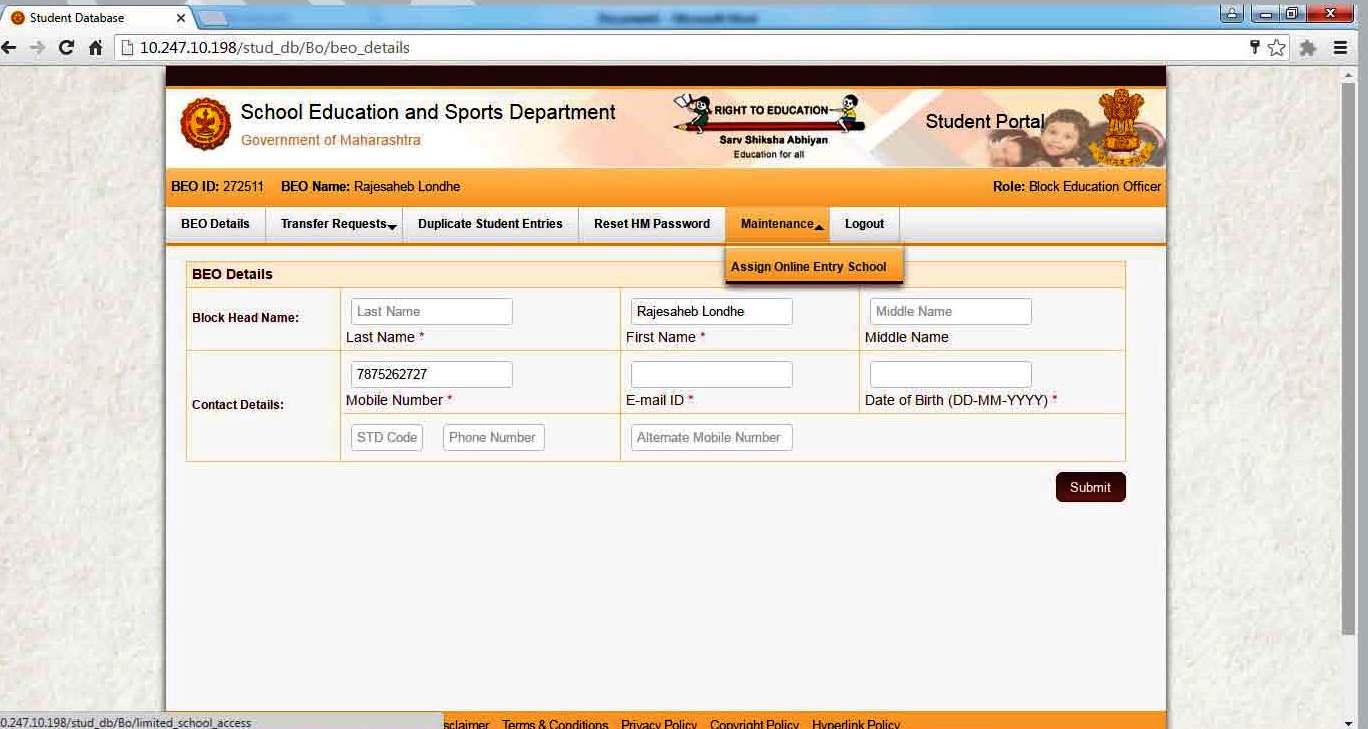This screenshot has height=729, width=1368.
Task: Click the browser back arrow
Action: 9,47
